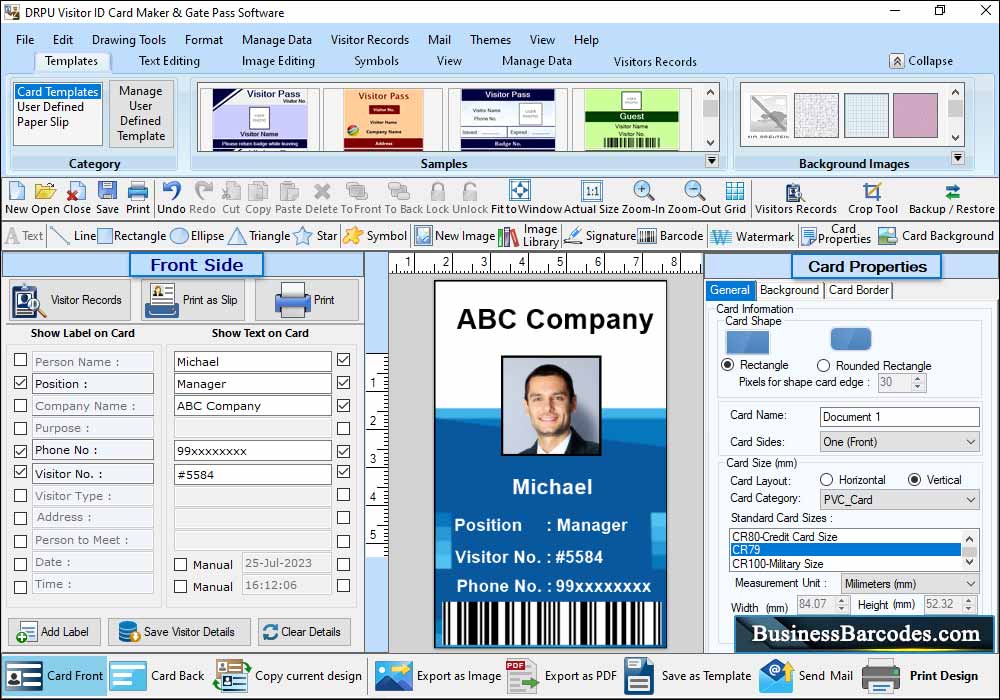This screenshot has height=700, width=1000.
Task: Increase the Height value with stepper
Action: point(969,600)
